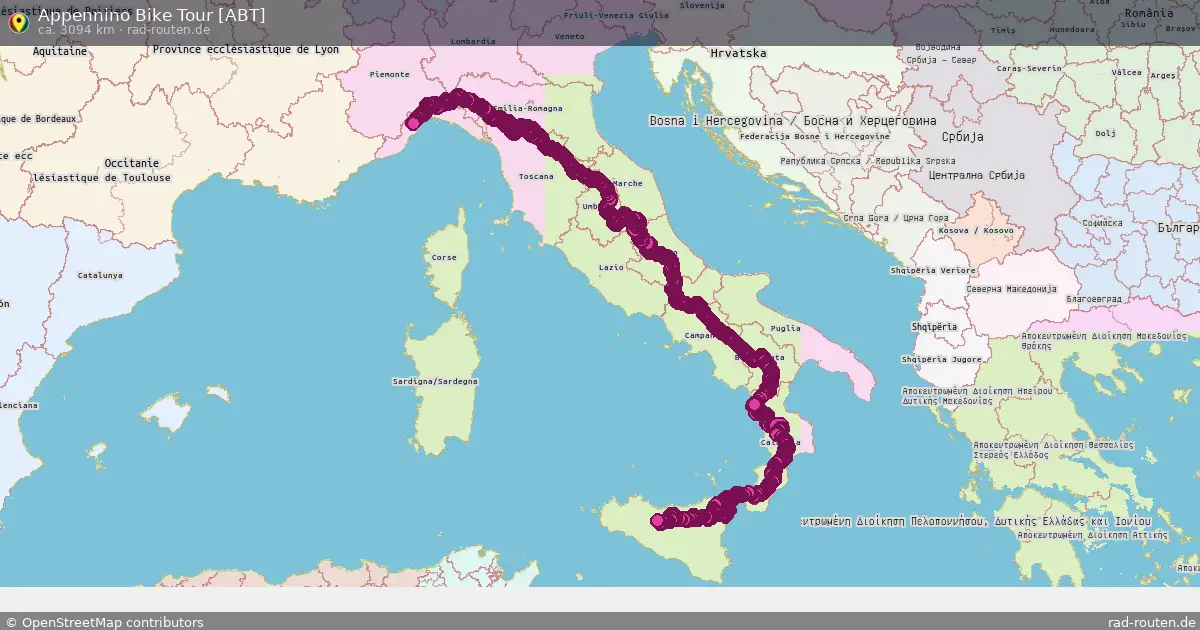Click the 'Piemonte' map label
Viewport: 1200px width, 630px height.
(x=390, y=74)
